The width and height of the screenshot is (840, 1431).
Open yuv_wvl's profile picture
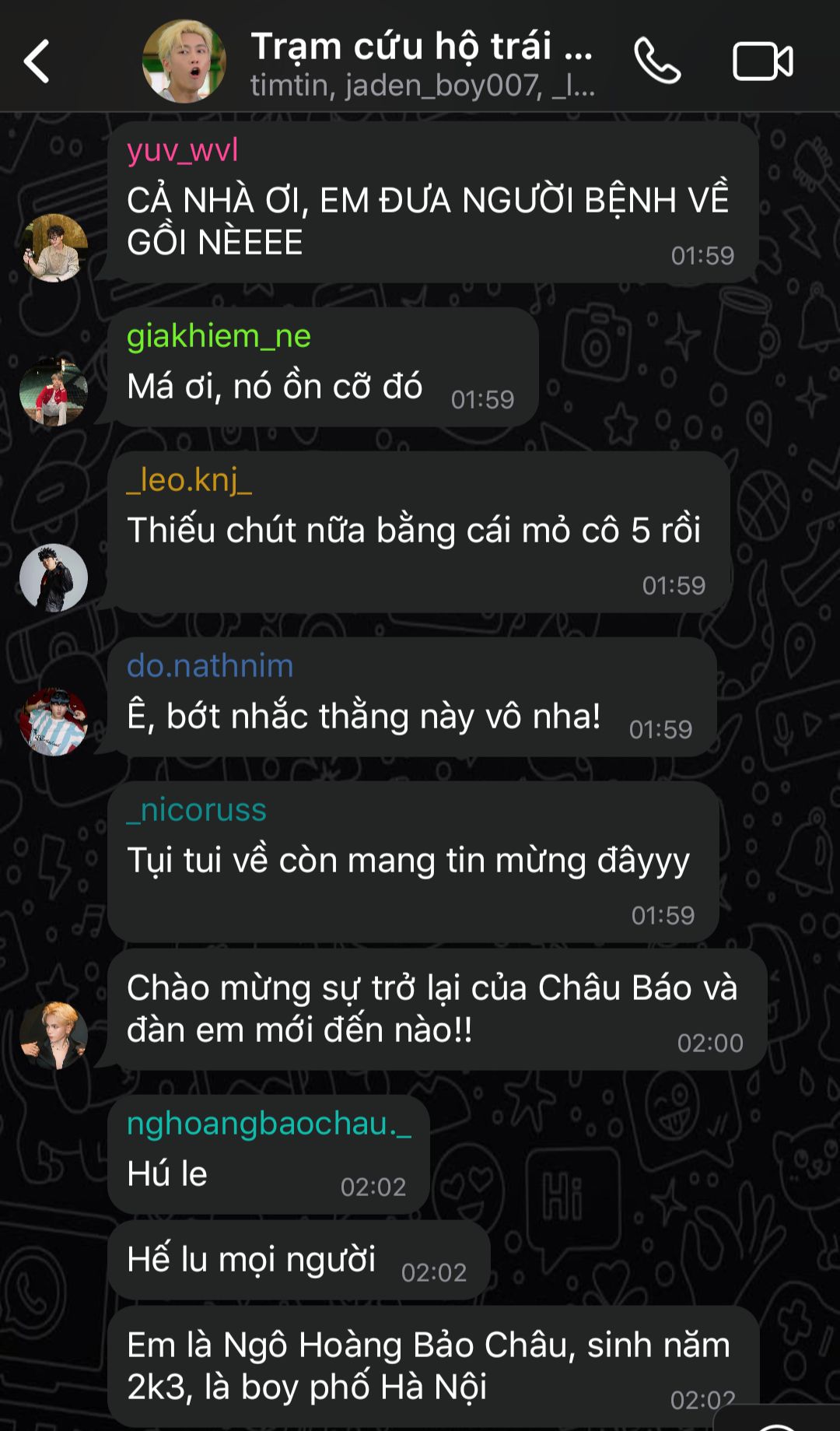point(54,247)
